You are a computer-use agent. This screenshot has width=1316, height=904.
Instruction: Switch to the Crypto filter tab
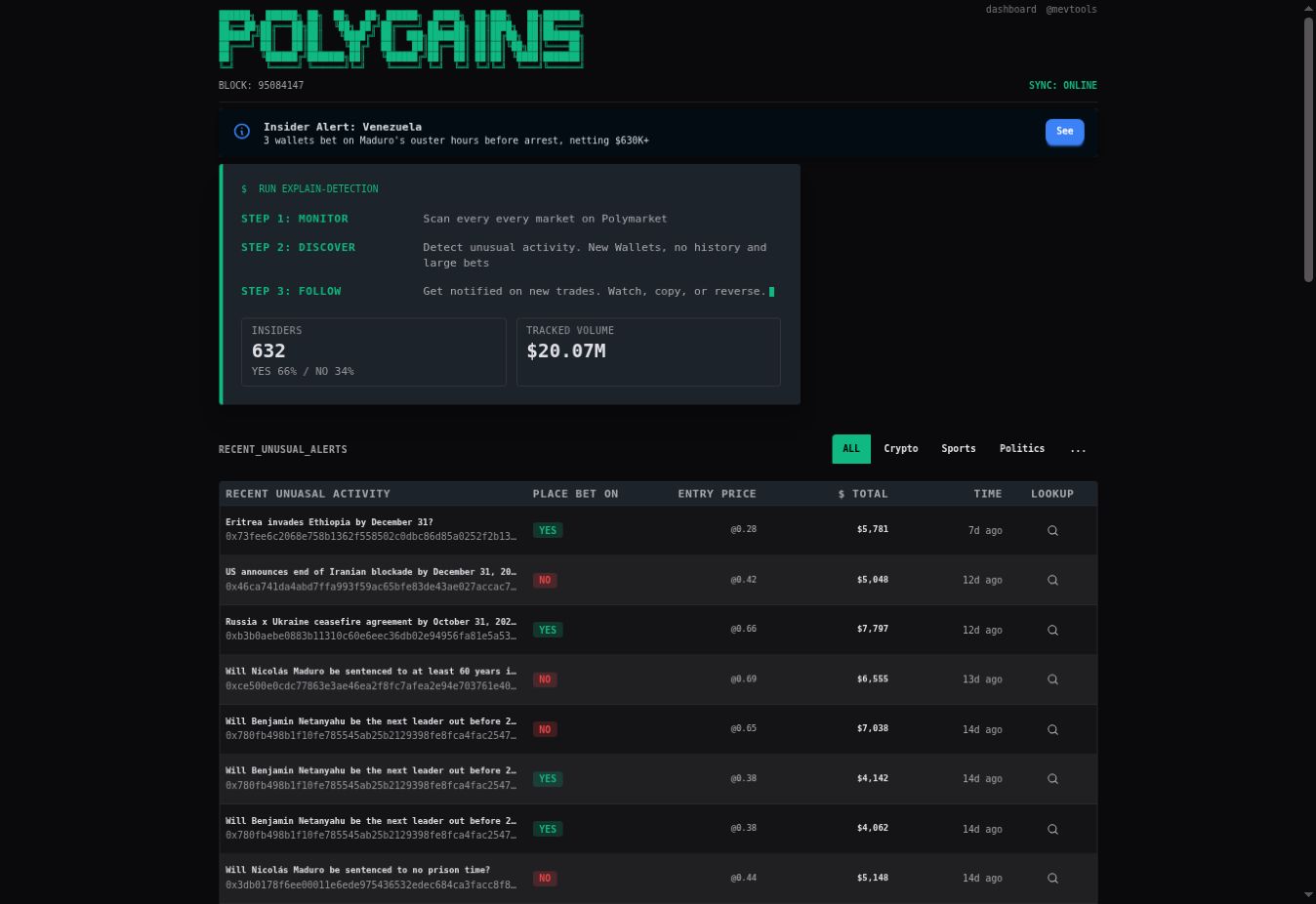click(x=901, y=449)
